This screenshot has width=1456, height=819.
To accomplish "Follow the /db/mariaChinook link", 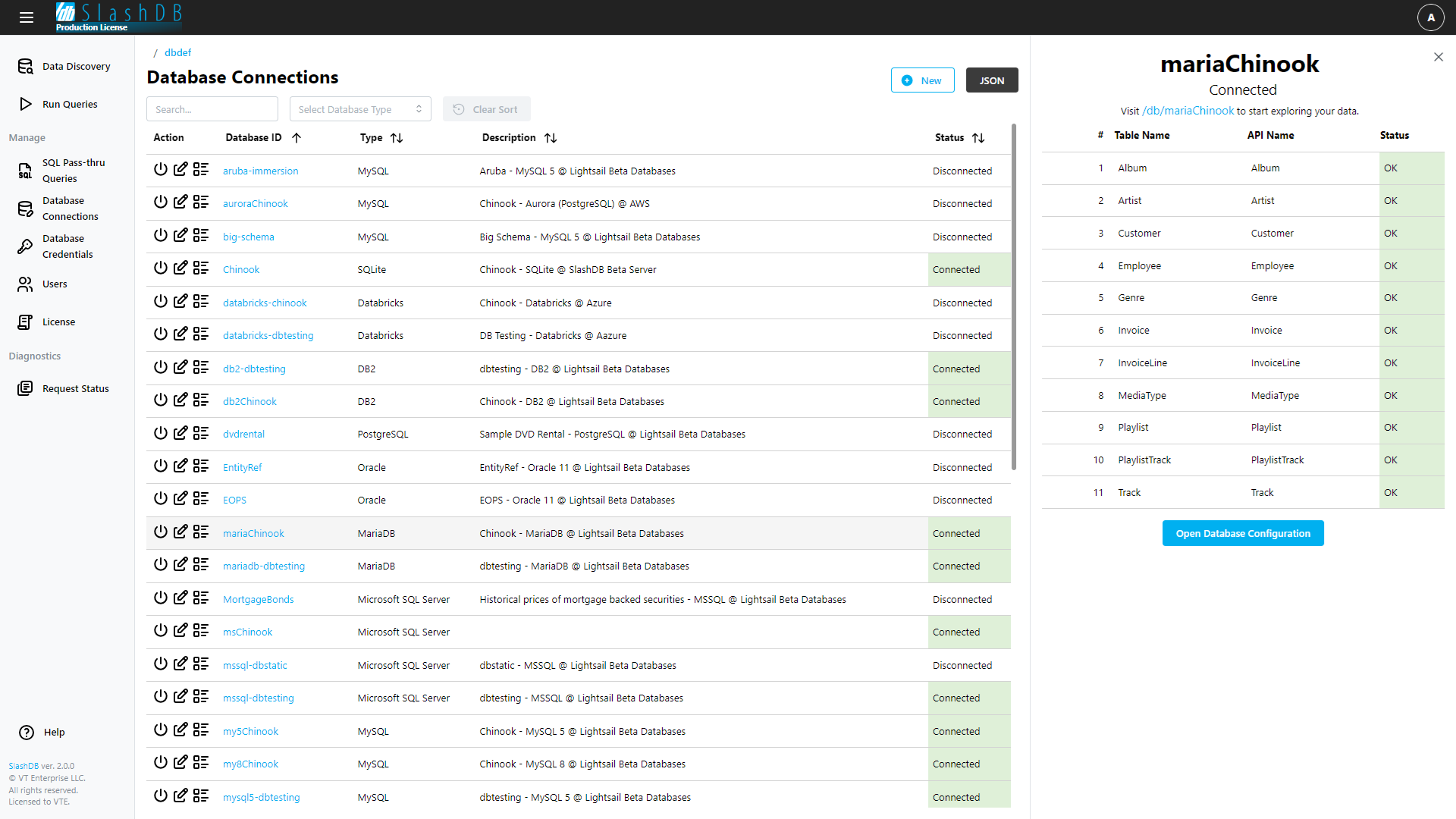I will (1188, 111).
